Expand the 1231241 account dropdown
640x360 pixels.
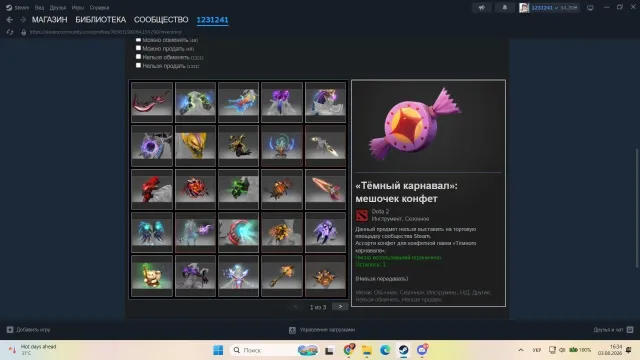coord(549,8)
